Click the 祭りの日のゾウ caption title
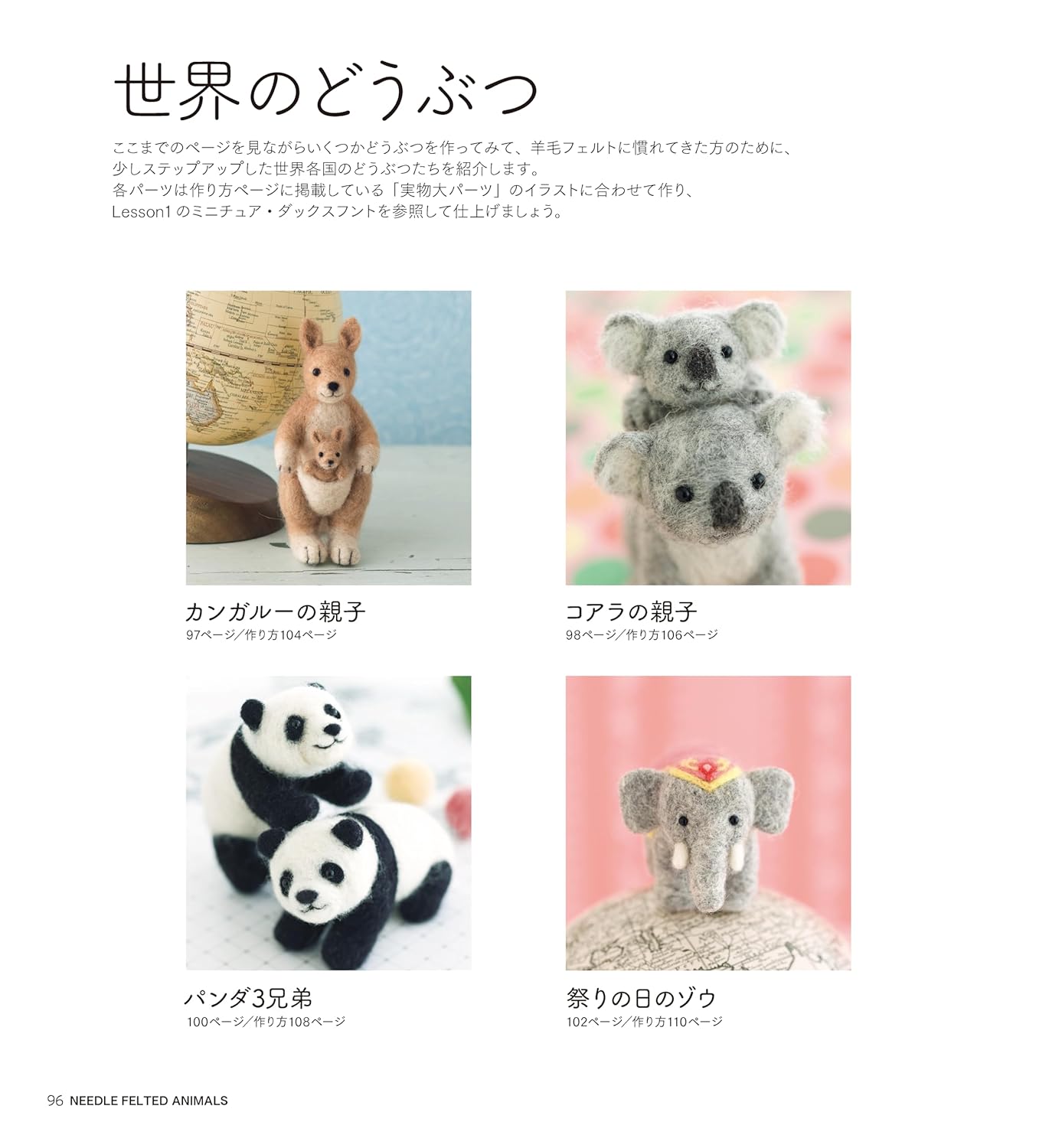This screenshot has height=1148, width=1049. point(642,998)
